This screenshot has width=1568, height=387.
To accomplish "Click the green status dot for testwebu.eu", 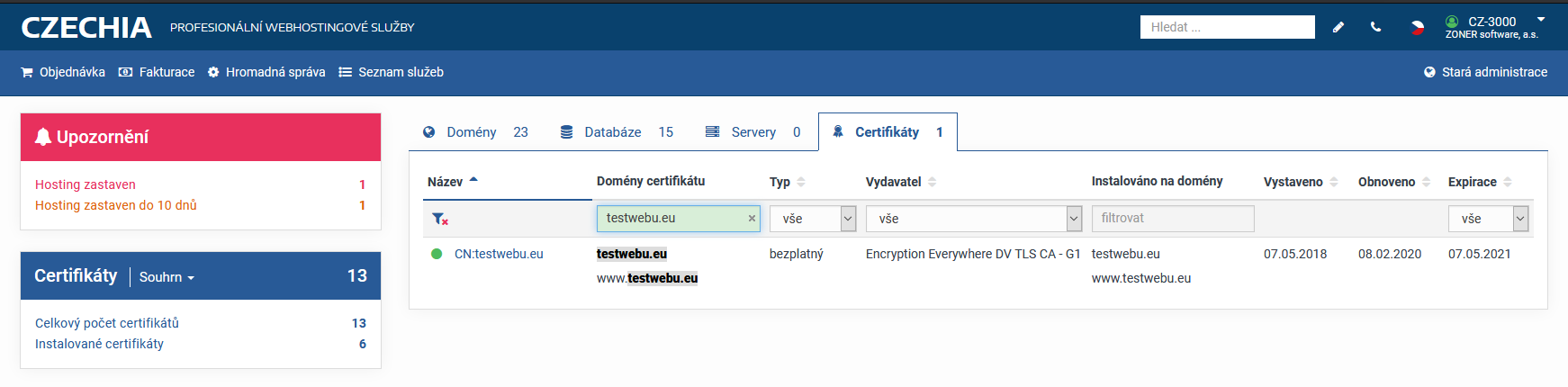I will (437, 254).
